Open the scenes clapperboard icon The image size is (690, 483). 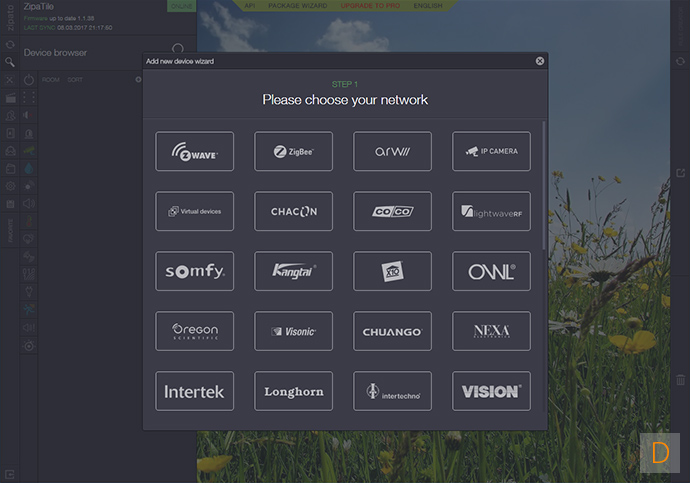tap(11, 98)
